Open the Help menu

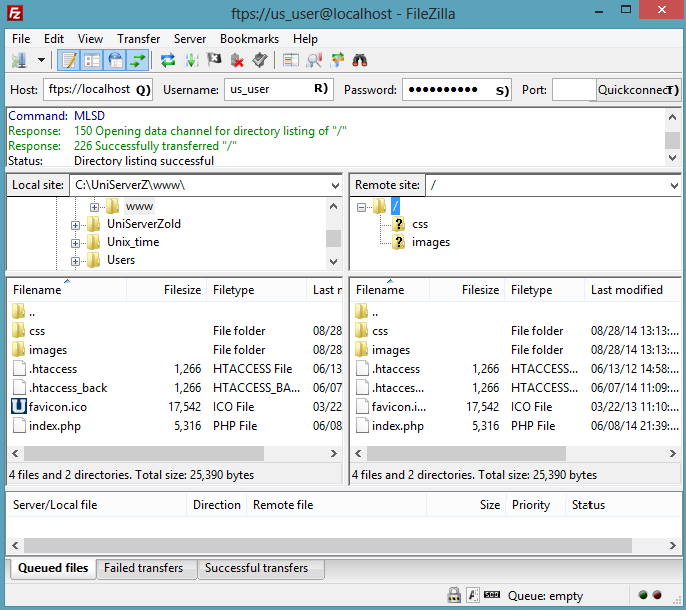305,39
